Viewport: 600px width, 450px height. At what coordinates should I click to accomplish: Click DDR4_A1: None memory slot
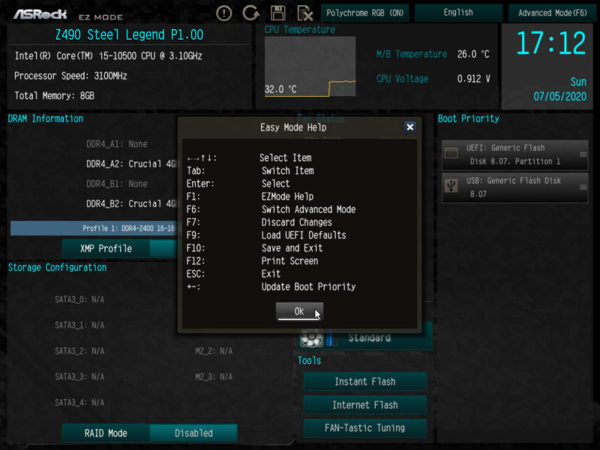coord(117,144)
